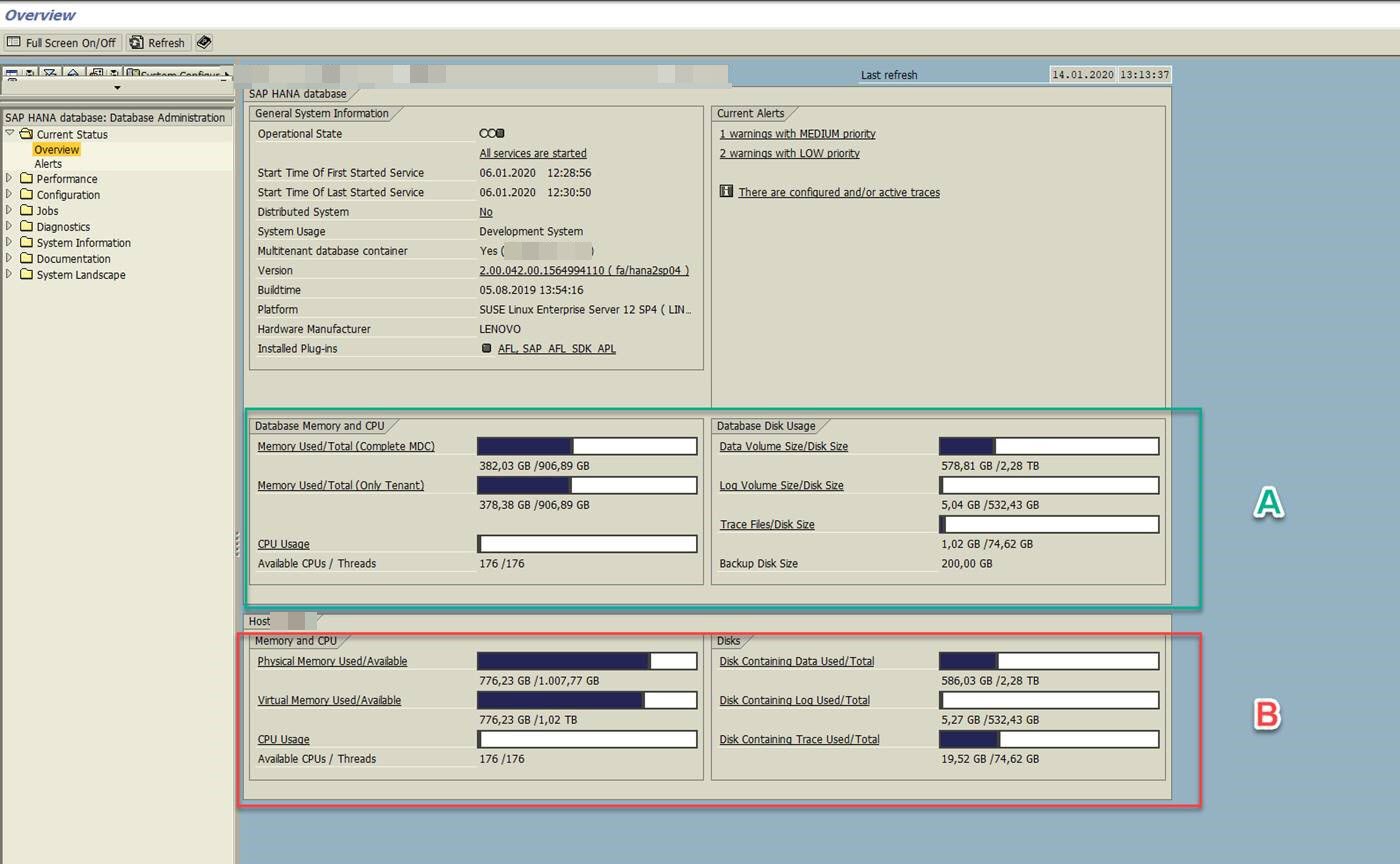Select the System Landscape tree label

(x=81, y=275)
